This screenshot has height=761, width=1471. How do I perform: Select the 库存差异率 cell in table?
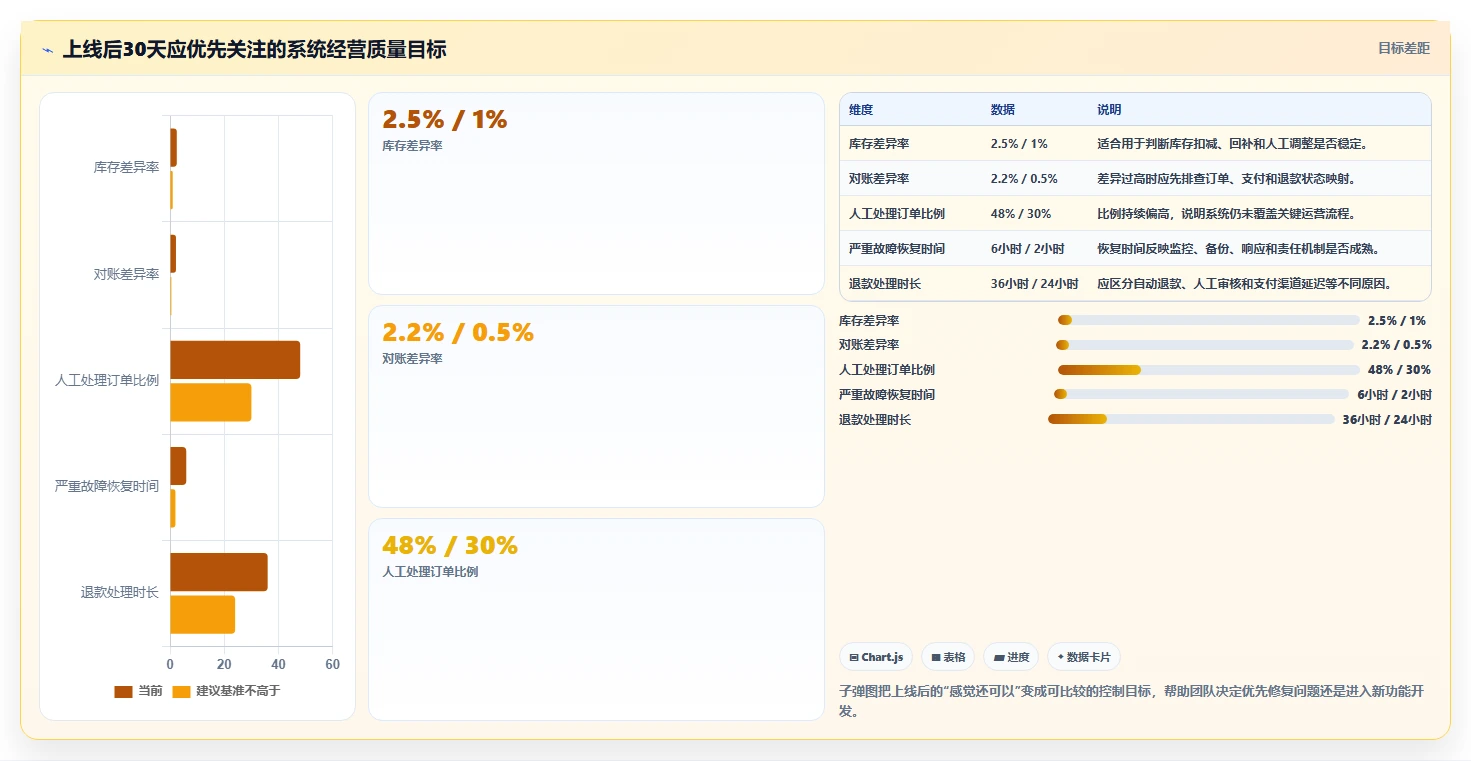pyautogui.click(x=879, y=144)
